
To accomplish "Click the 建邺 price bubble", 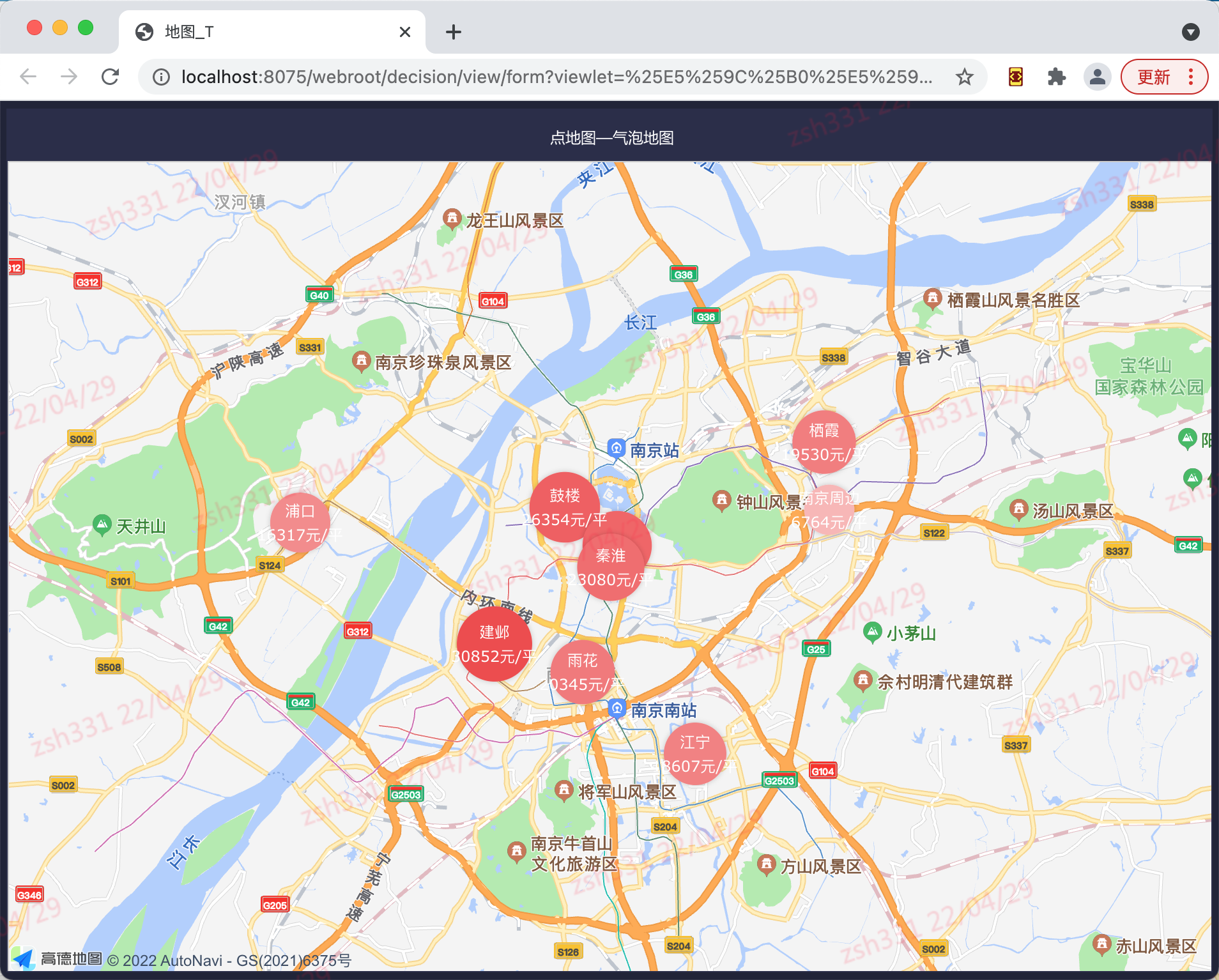I will point(494,644).
